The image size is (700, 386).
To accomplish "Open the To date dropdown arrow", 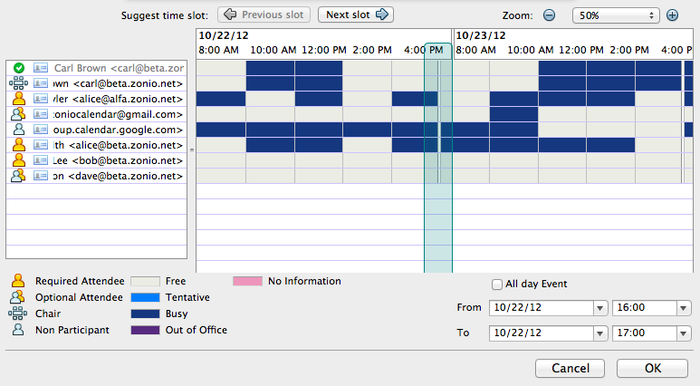I will tap(600, 333).
